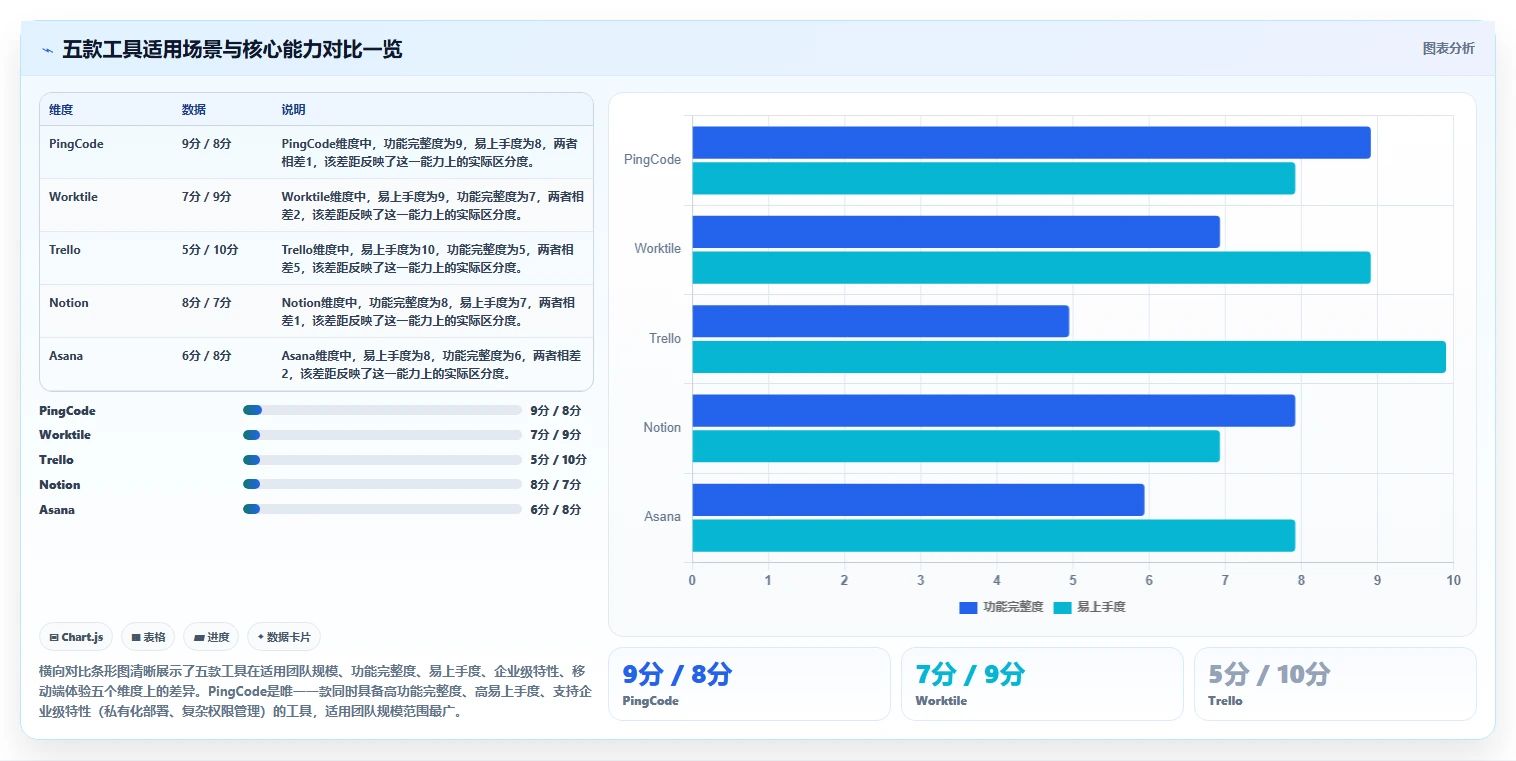Click the table value 8分 / 7分
Screen dimensions: 1516x761
207,303
